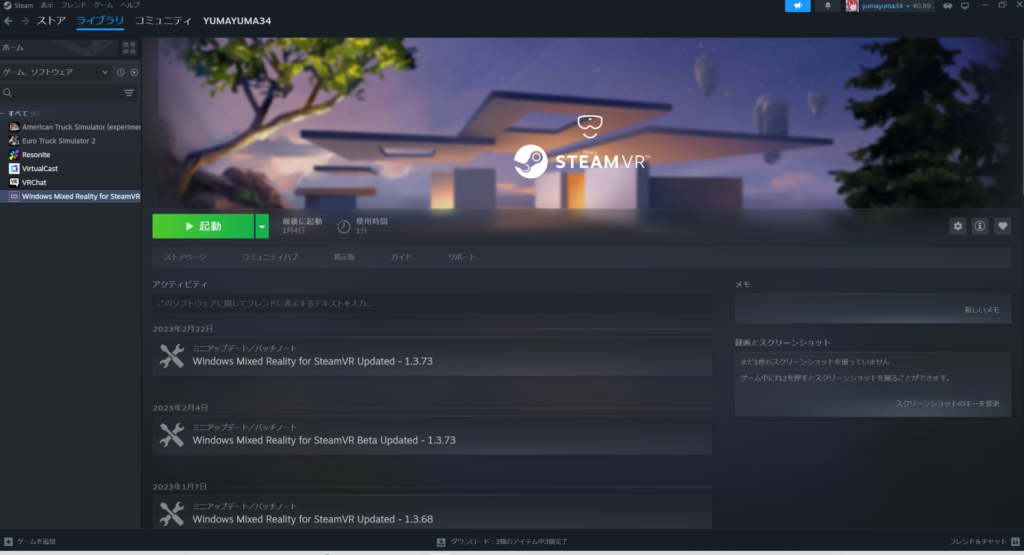
Task: Open notifications bell icon
Action: [827, 6]
